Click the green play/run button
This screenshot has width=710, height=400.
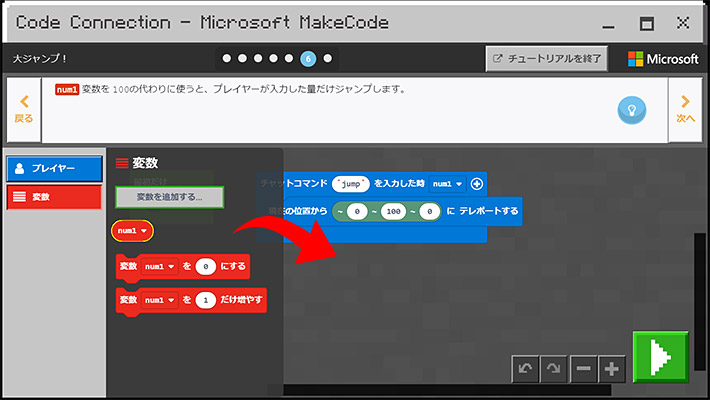[x=661, y=356]
